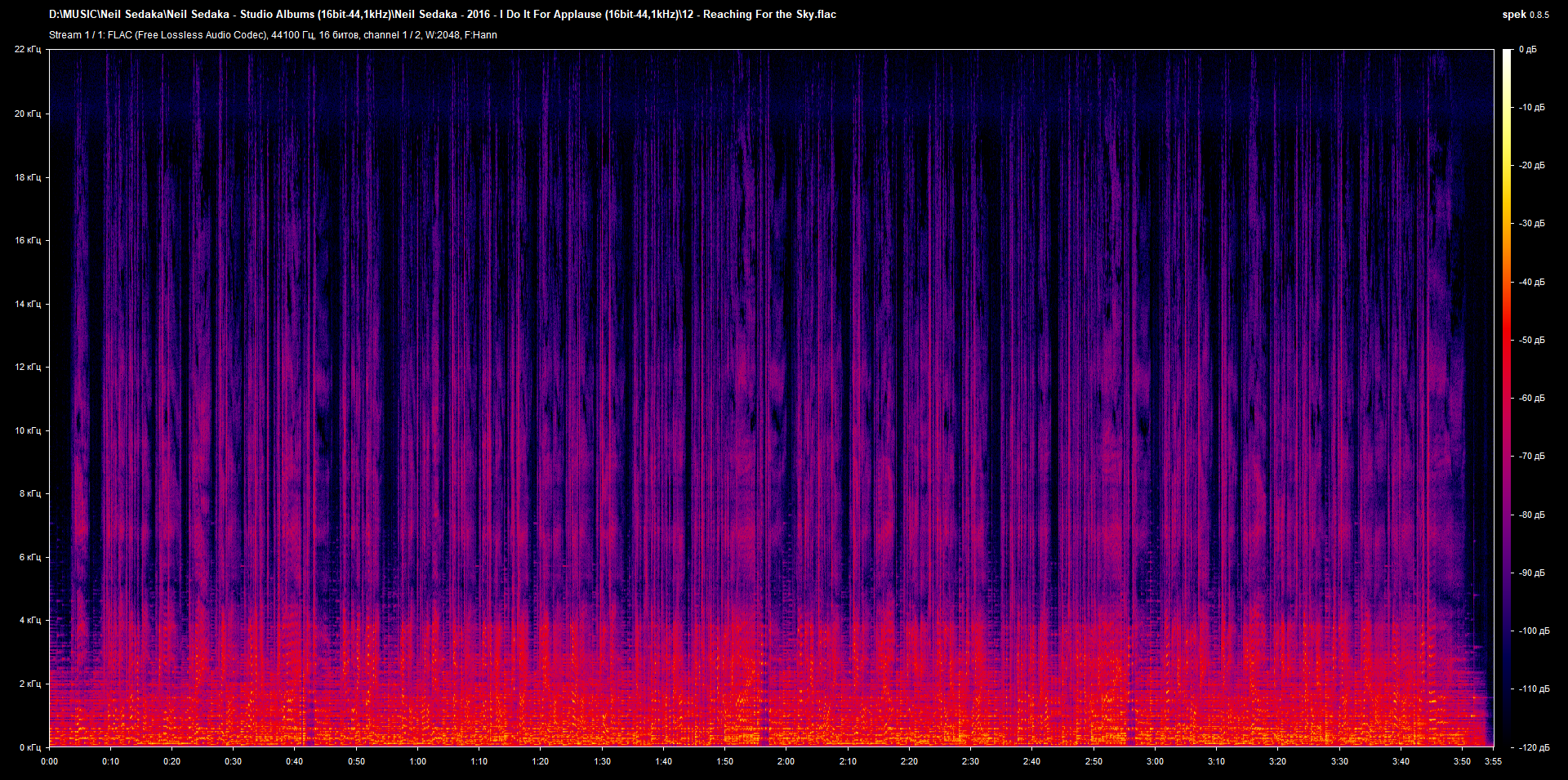Select the '8 кГц' frequency axis label
1568x780 pixels.
point(30,493)
